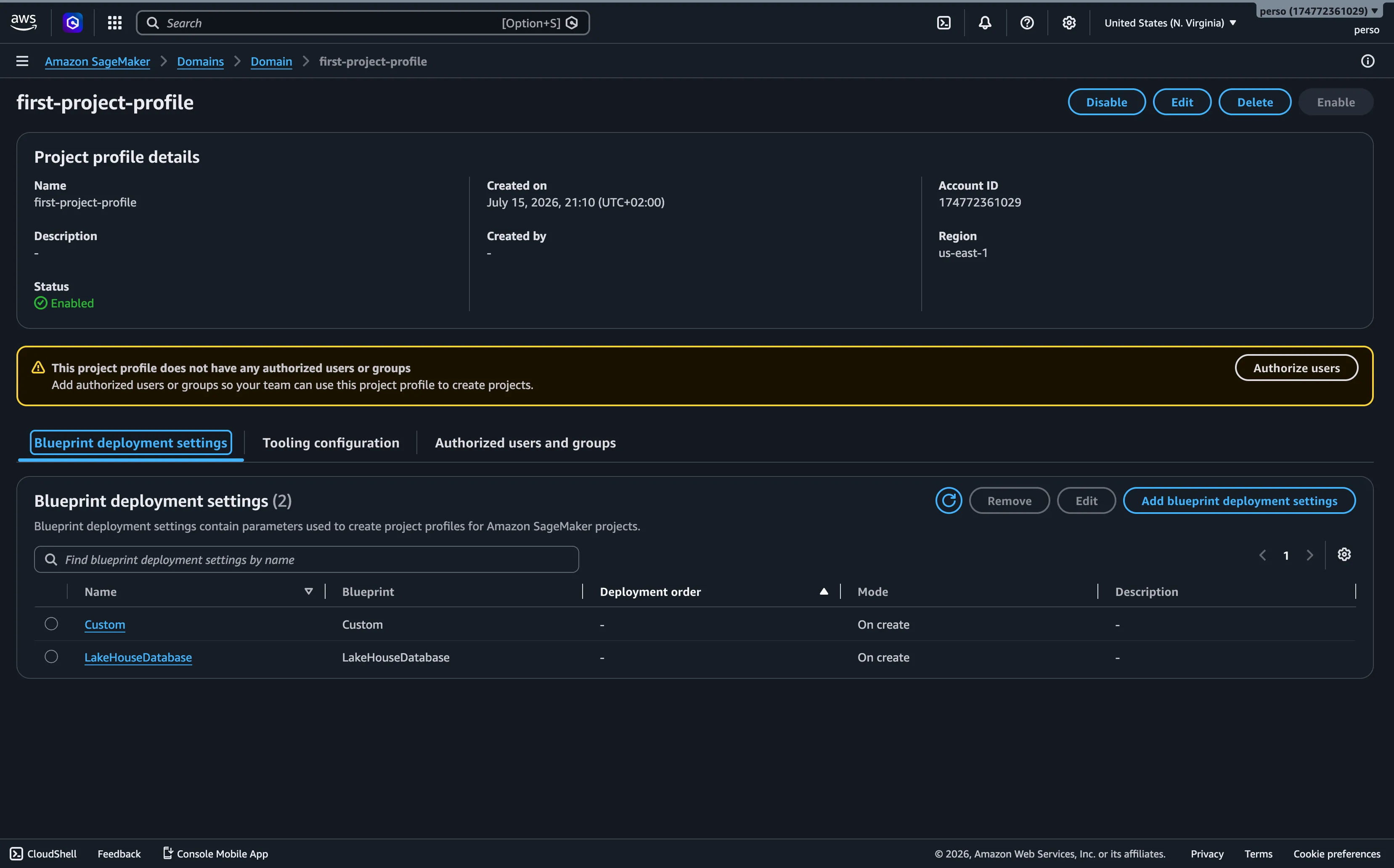This screenshot has width=1394, height=868.
Task: Click the page number 1 in pagination
Action: point(1286,556)
